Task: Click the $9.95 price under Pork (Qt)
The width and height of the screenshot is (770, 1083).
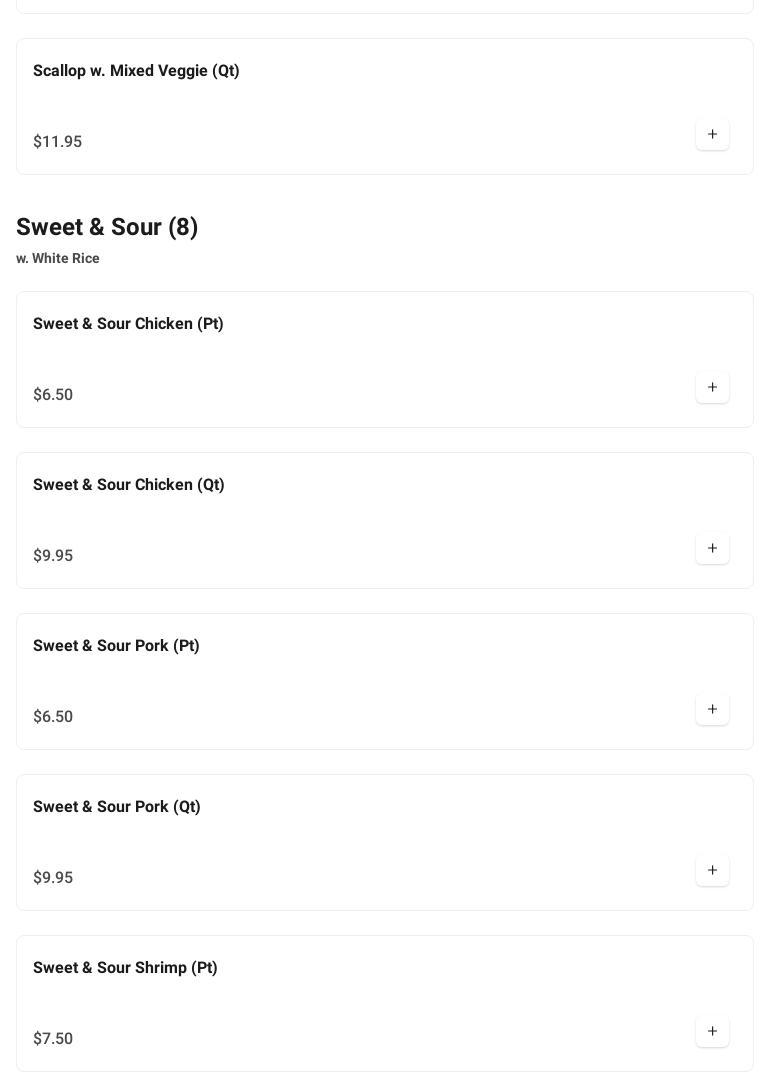Action: (53, 878)
